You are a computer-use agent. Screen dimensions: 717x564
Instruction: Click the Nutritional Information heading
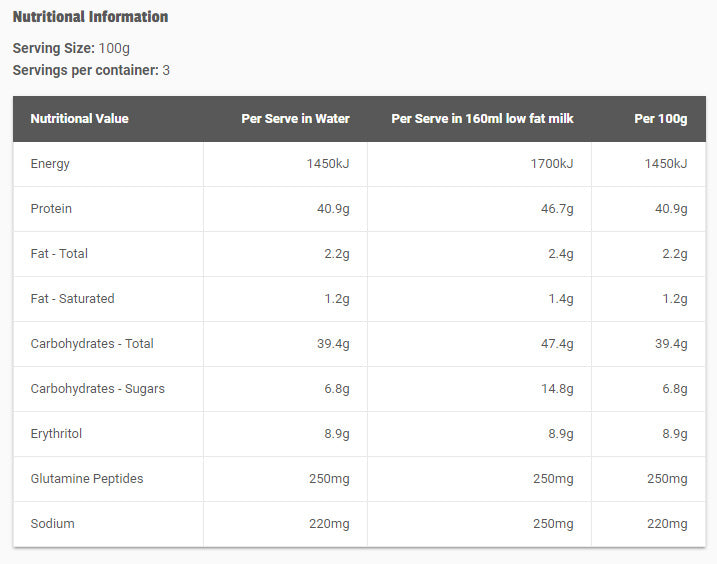point(90,17)
